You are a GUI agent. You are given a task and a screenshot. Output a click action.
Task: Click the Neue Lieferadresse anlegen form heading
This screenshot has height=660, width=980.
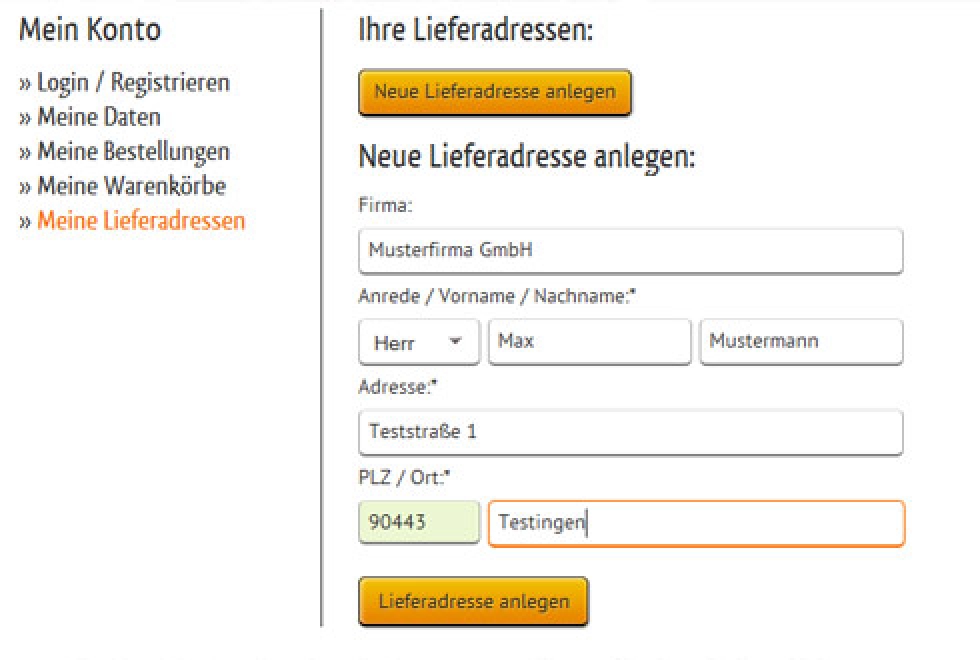526,158
